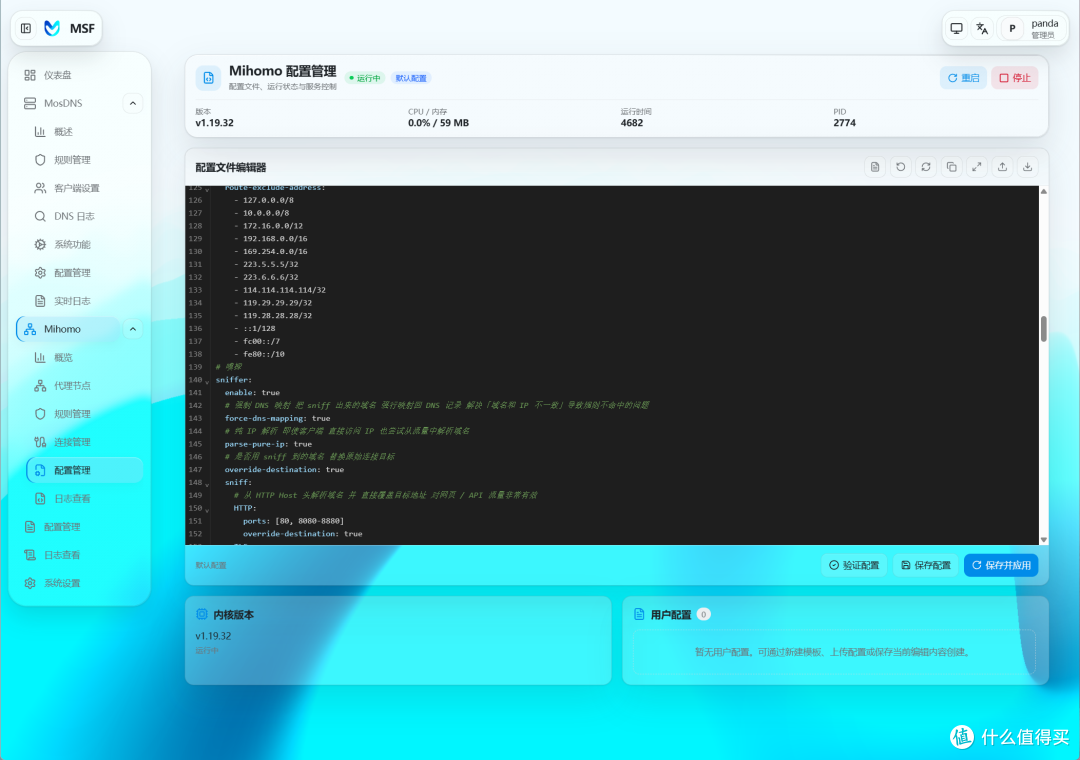Click the 默认配置 badge in header
This screenshot has height=760, width=1080.
411,78
